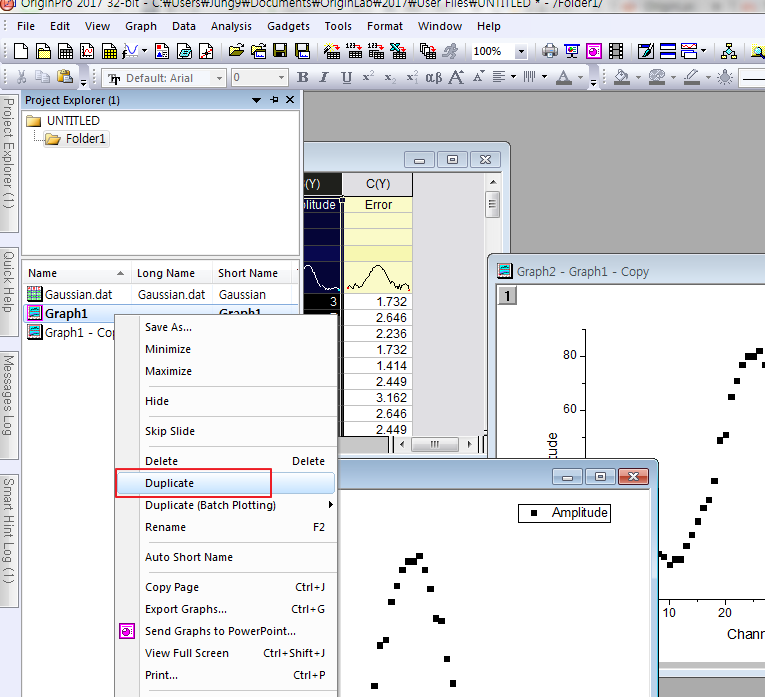The width and height of the screenshot is (765, 697).
Task: Click the Import Single ASCII icon
Action: pyautogui.click(x=354, y=51)
